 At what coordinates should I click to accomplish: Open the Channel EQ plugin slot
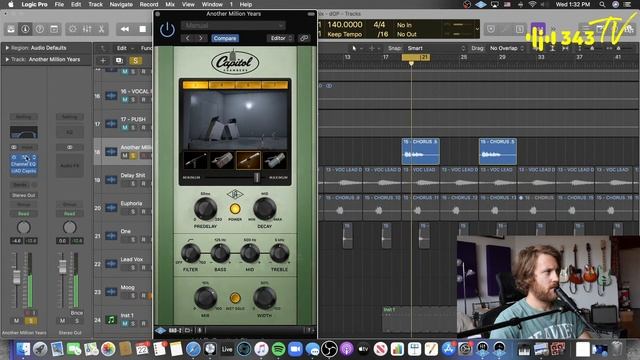pyautogui.click(x=23, y=164)
